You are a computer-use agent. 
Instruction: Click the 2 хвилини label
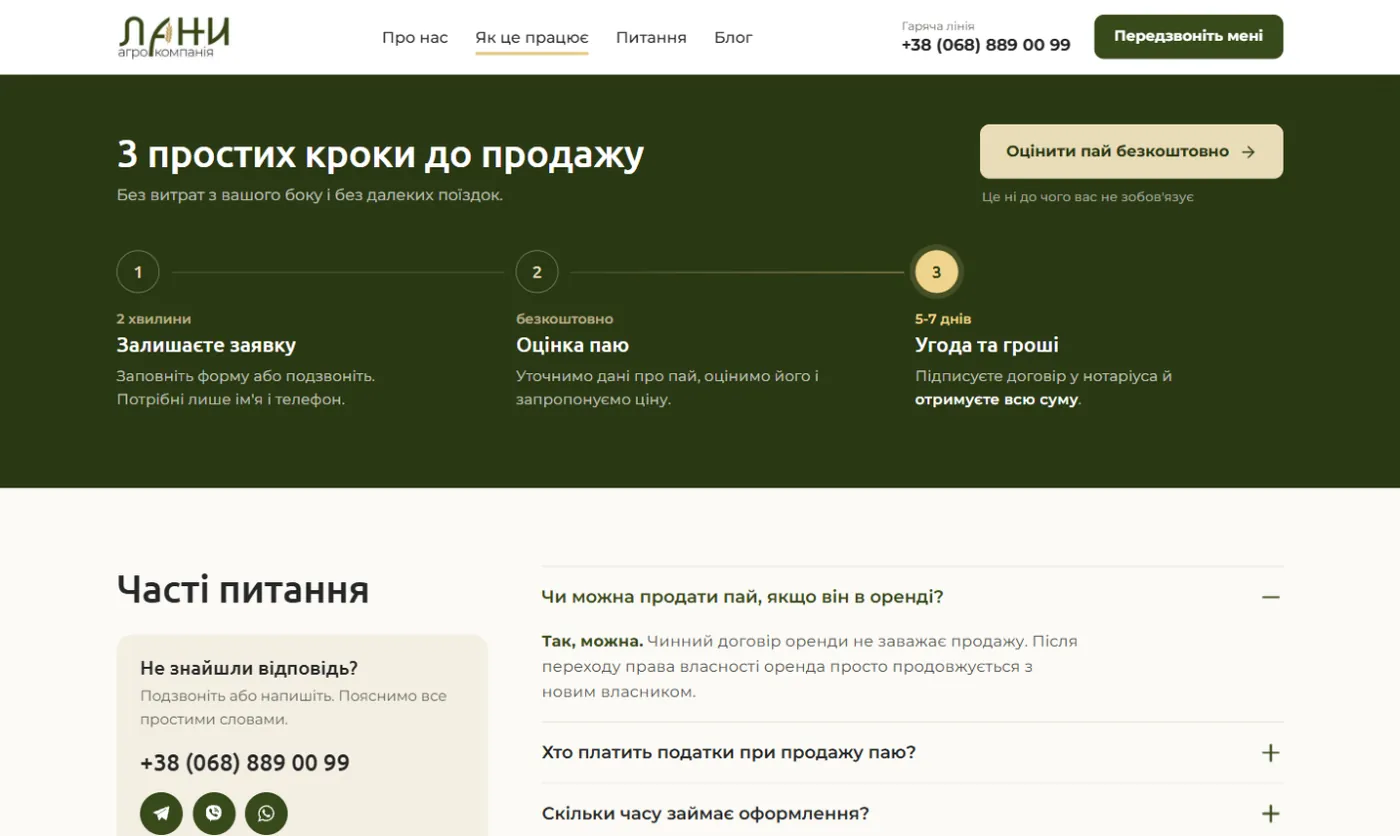[154, 319]
